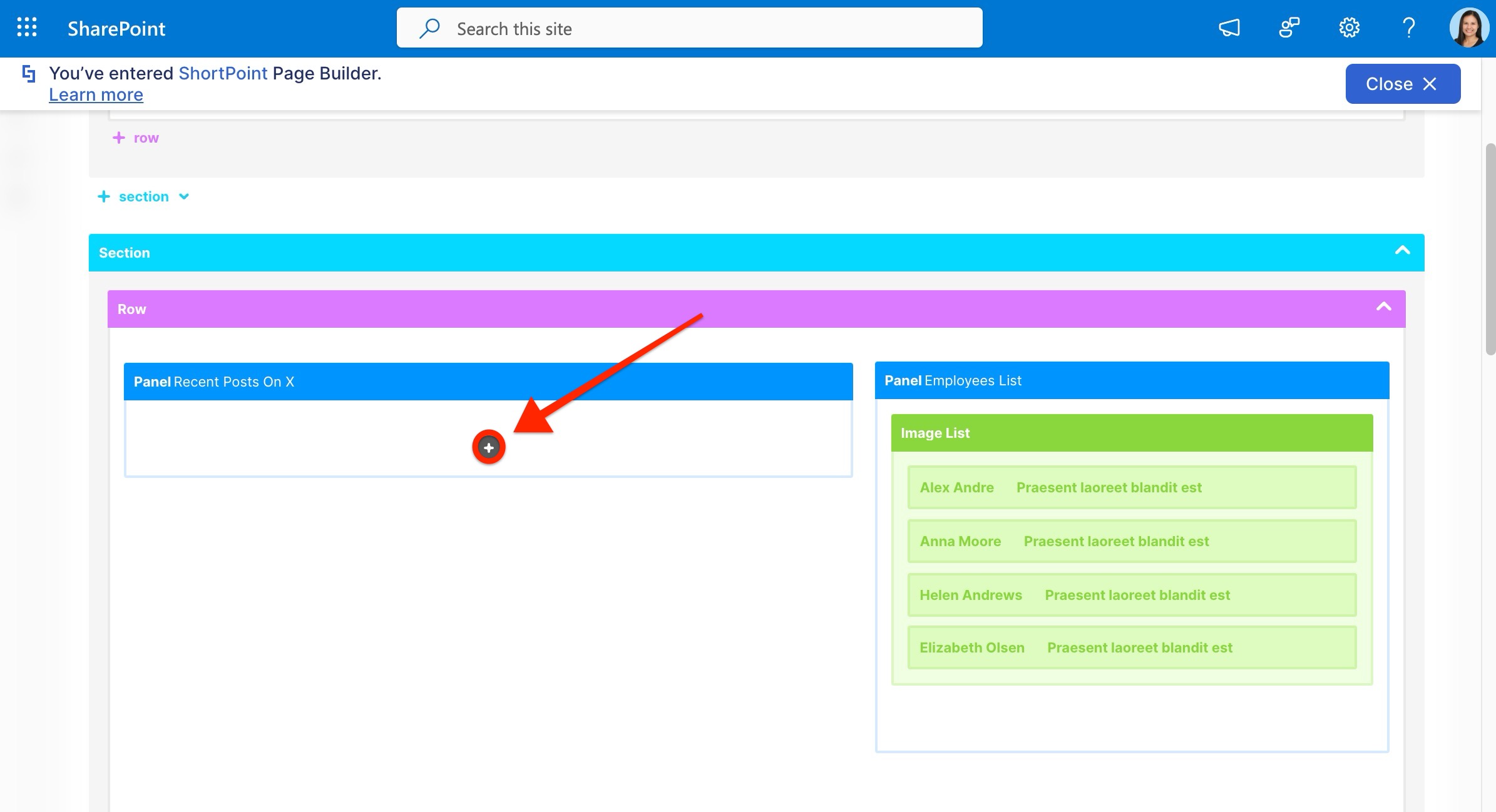
Task: Click the page vertical scrollbar thumb
Action: point(1490,250)
